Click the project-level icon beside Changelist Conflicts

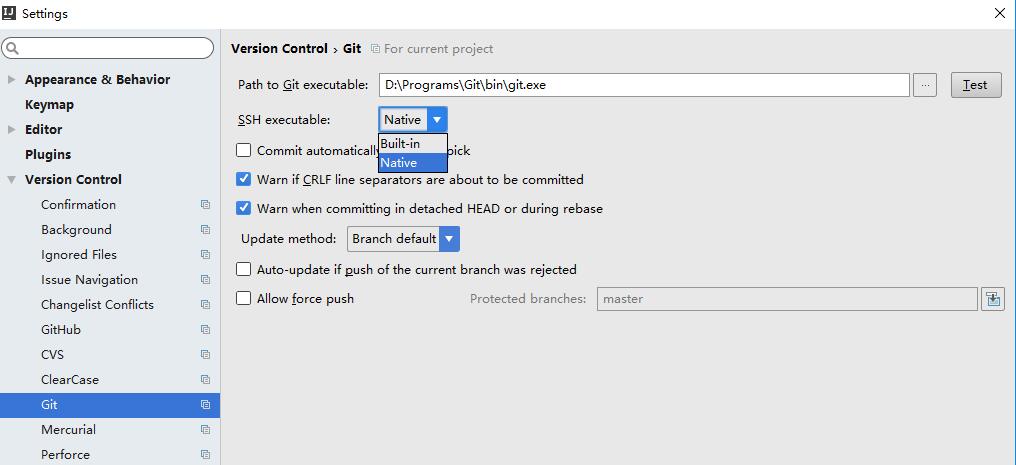click(205, 305)
